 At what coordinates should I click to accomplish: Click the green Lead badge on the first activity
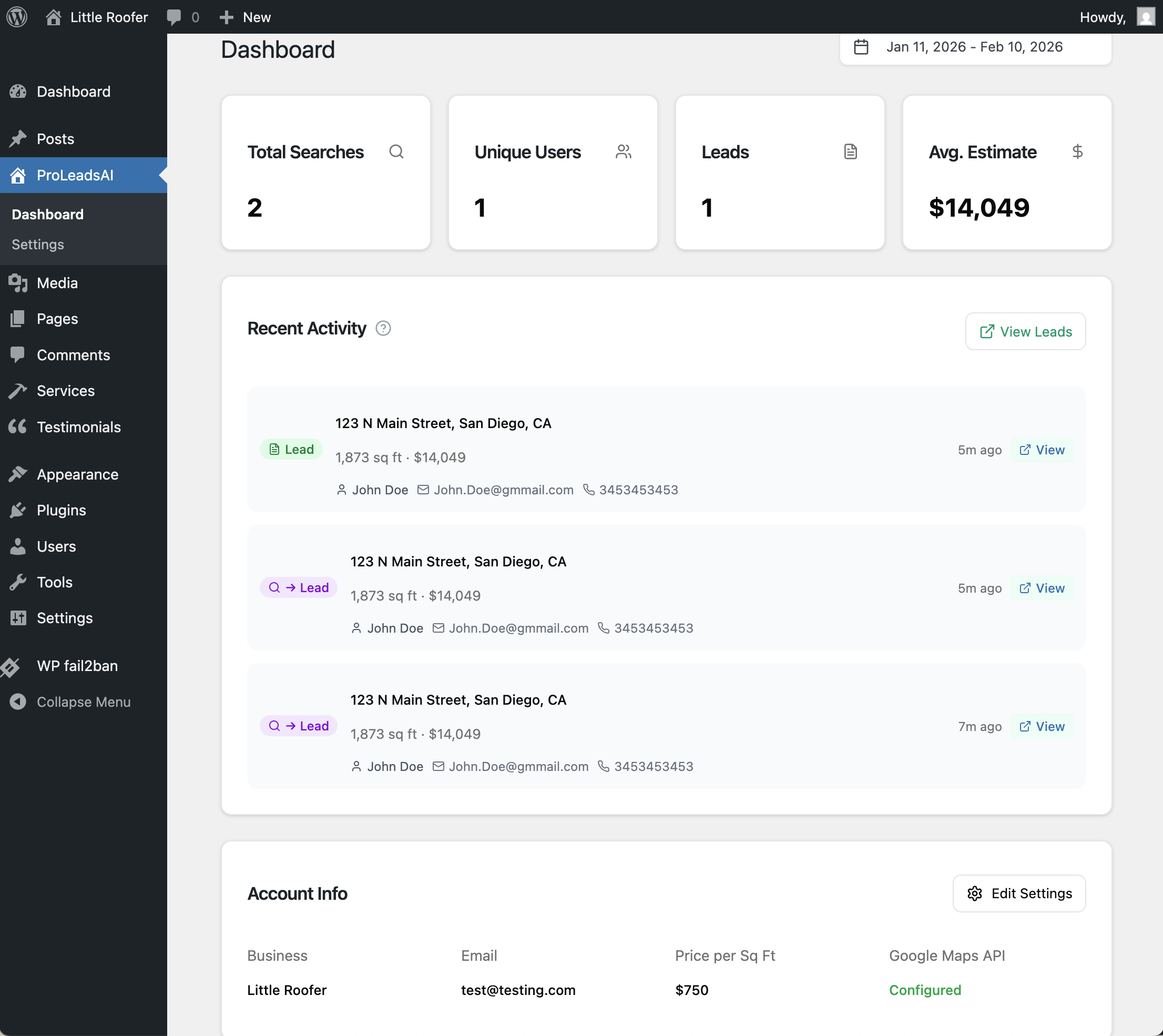tap(291, 449)
